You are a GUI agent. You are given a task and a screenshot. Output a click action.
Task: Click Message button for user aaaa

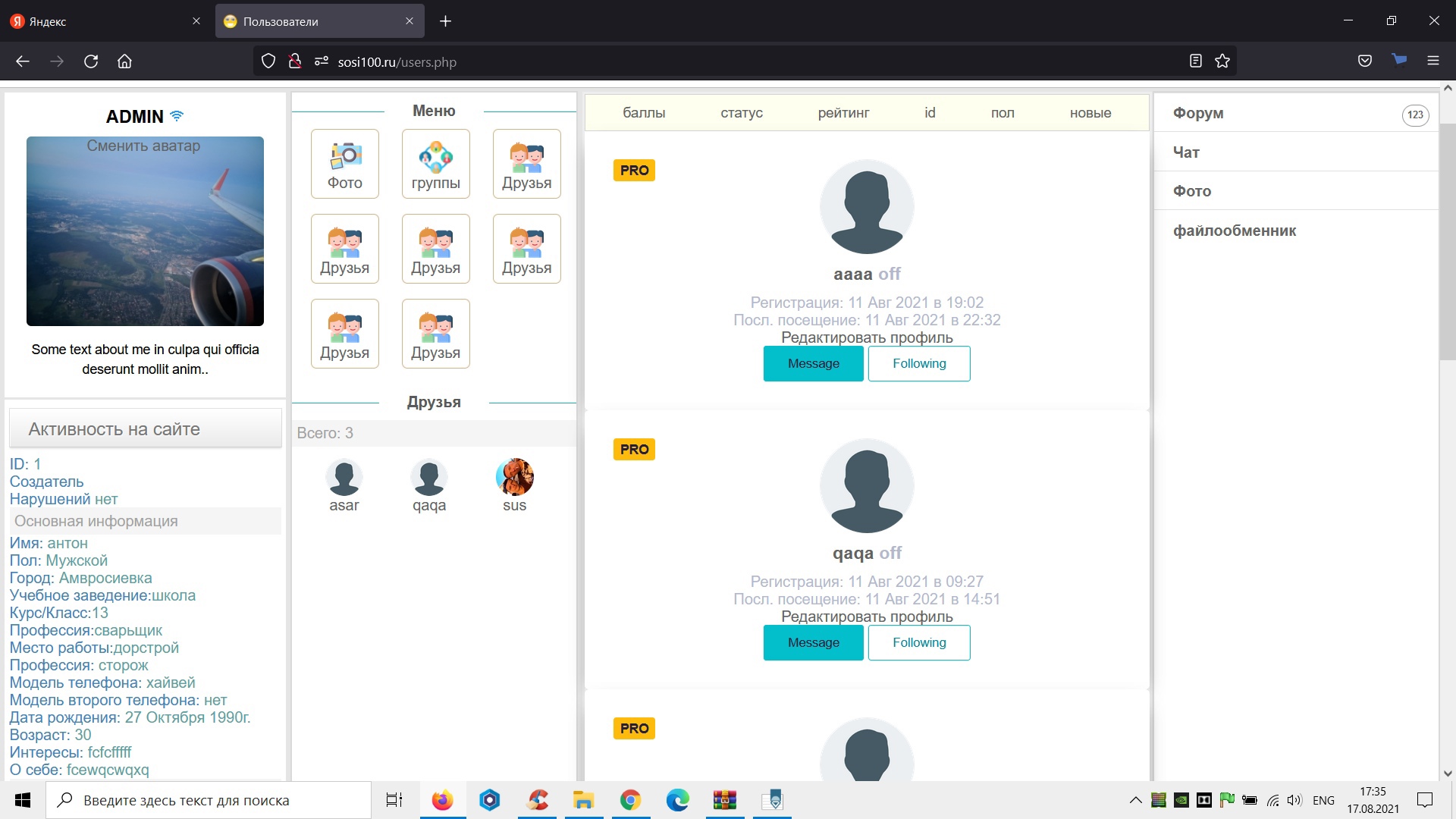coord(813,364)
